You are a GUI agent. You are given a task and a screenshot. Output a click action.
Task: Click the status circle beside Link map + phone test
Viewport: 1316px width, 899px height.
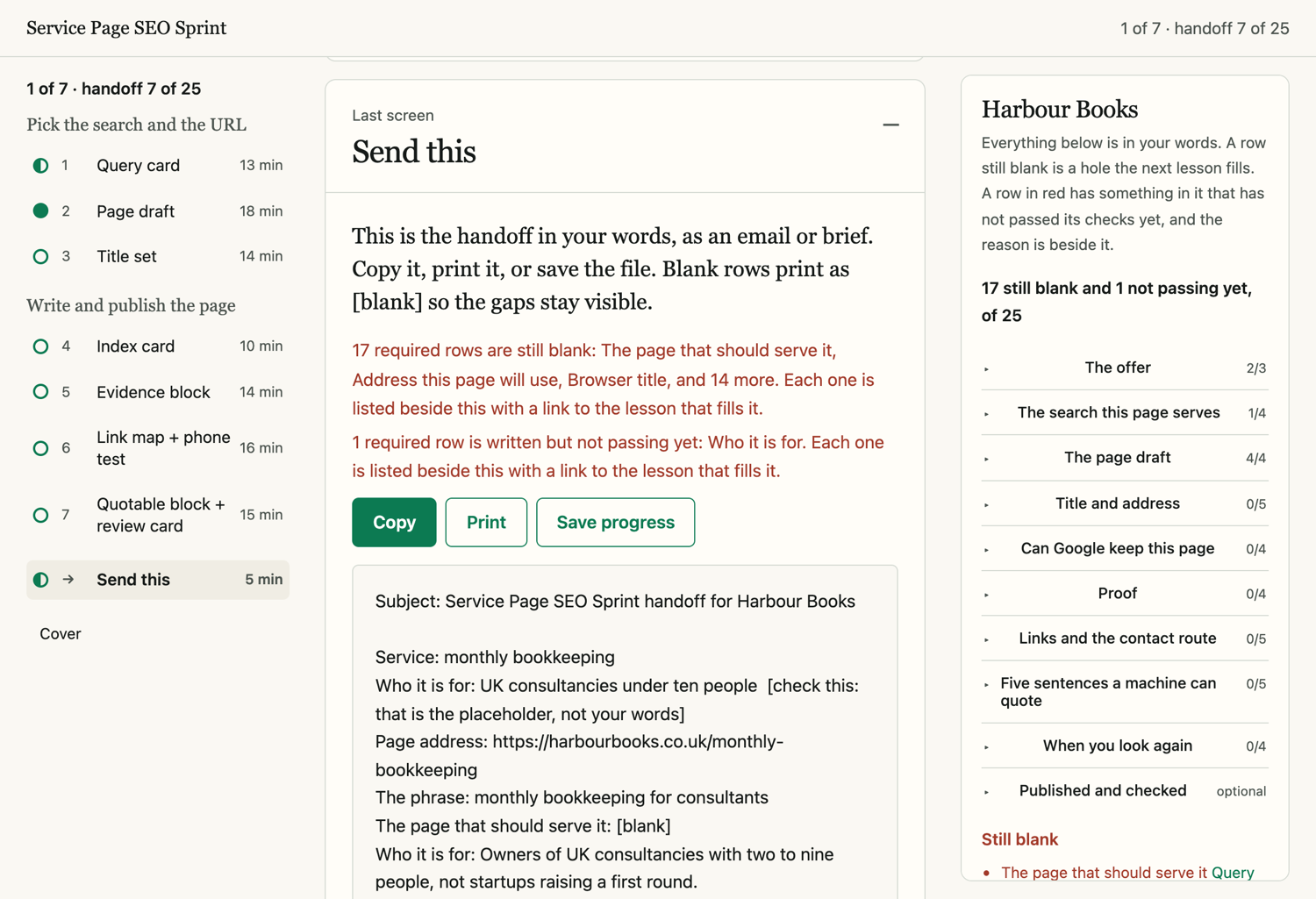coord(40,448)
